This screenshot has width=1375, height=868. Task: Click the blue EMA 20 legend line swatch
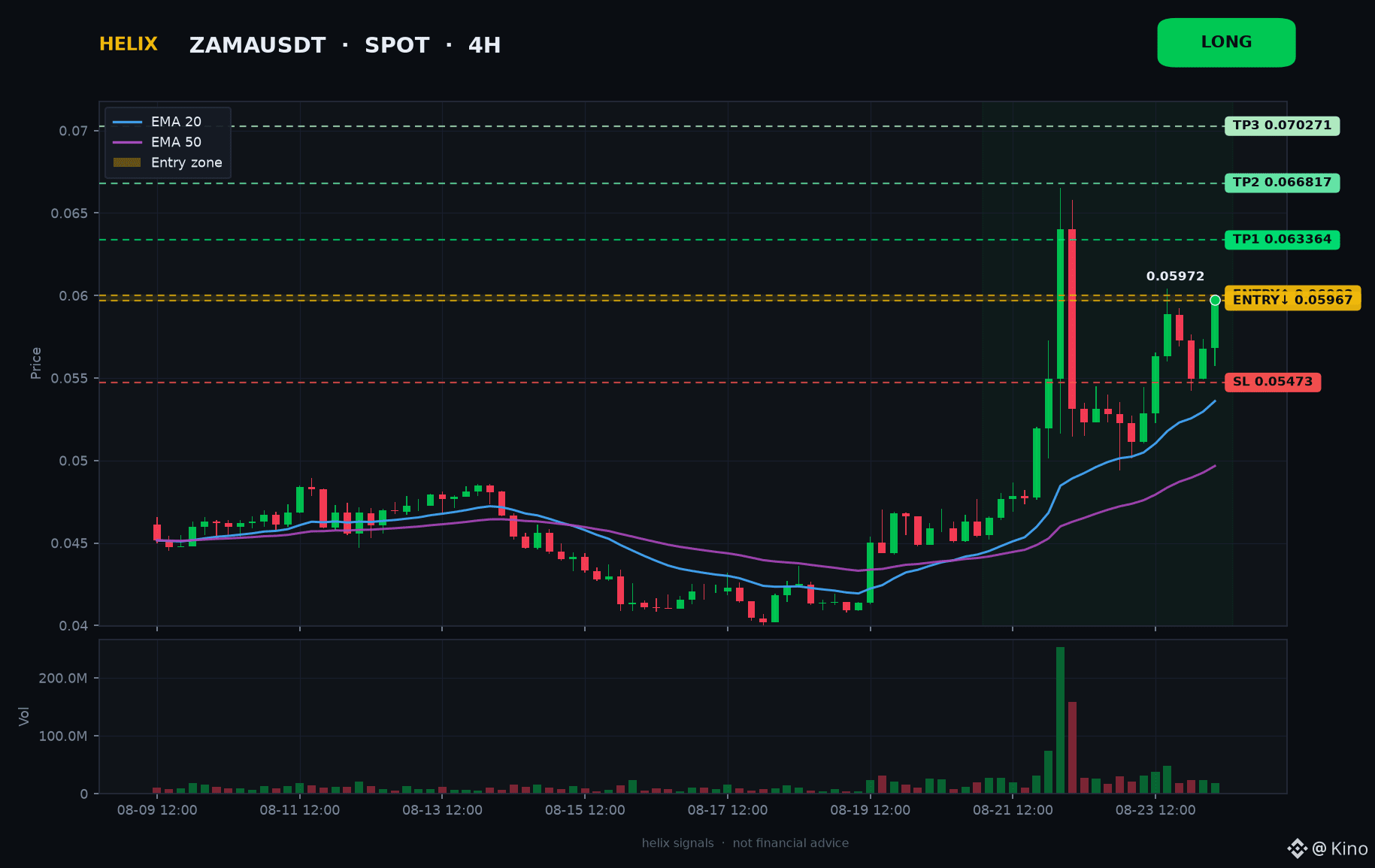[127, 122]
